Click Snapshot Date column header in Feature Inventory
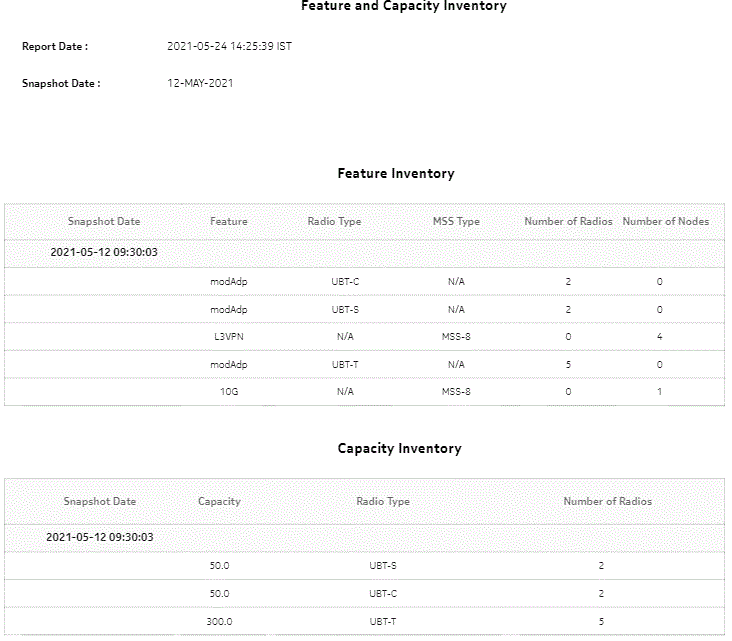 [104, 221]
